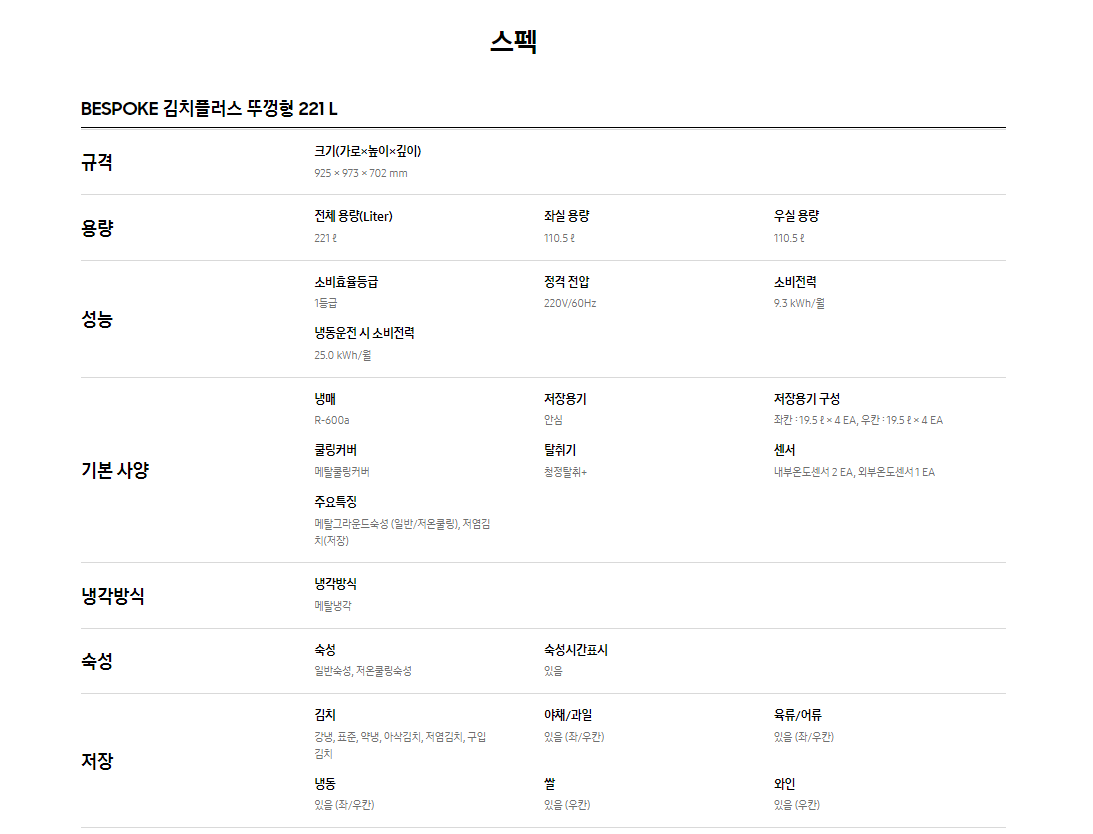This screenshot has width=1093, height=834.
Task: Click the 탈취기 label
Action: point(560,450)
